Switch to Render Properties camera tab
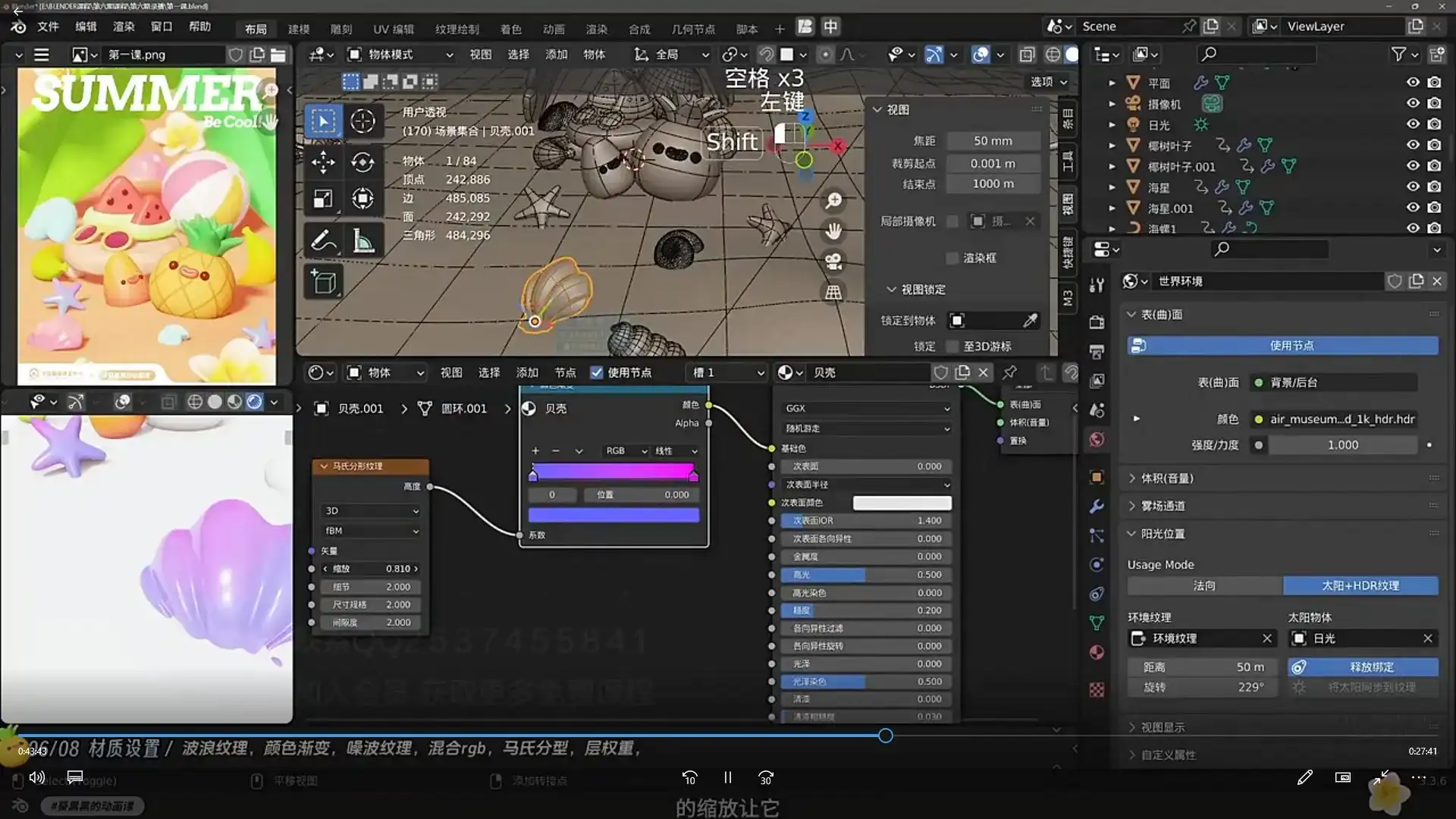This screenshot has height=819, width=1456. click(x=1097, y=320)
